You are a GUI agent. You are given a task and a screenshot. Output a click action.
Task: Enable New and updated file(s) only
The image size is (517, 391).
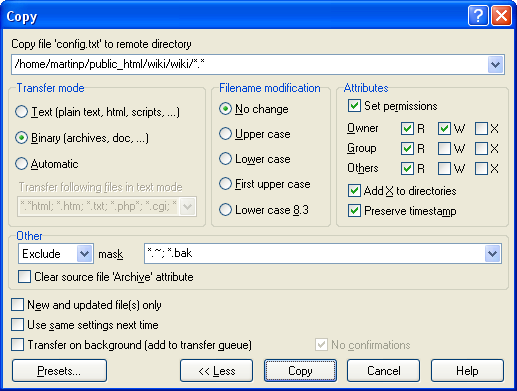[17, 305]
